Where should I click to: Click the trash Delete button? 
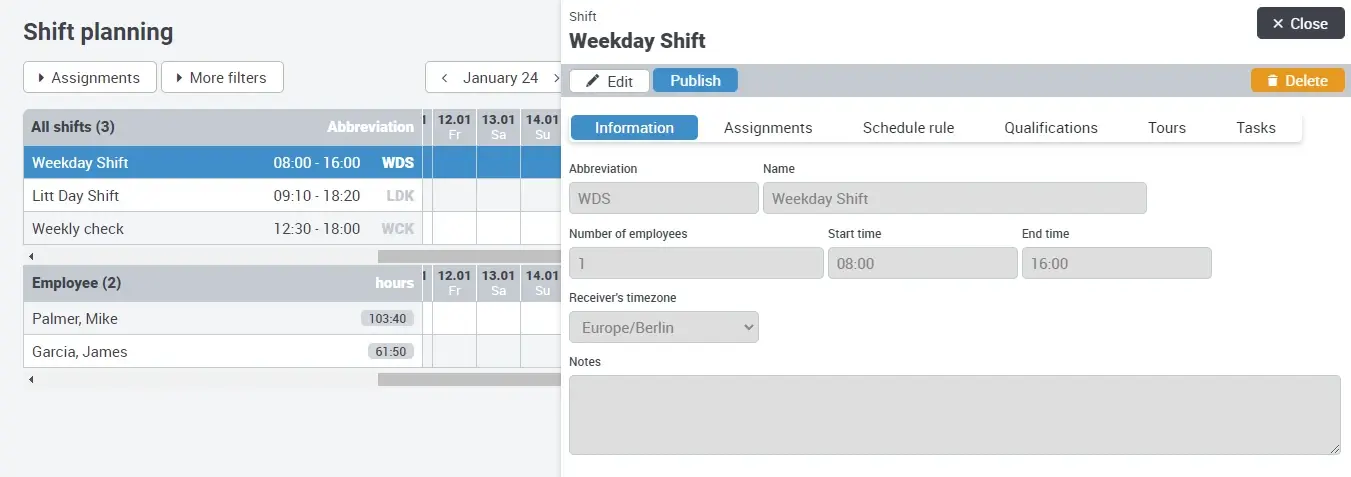click(1297, 81)
